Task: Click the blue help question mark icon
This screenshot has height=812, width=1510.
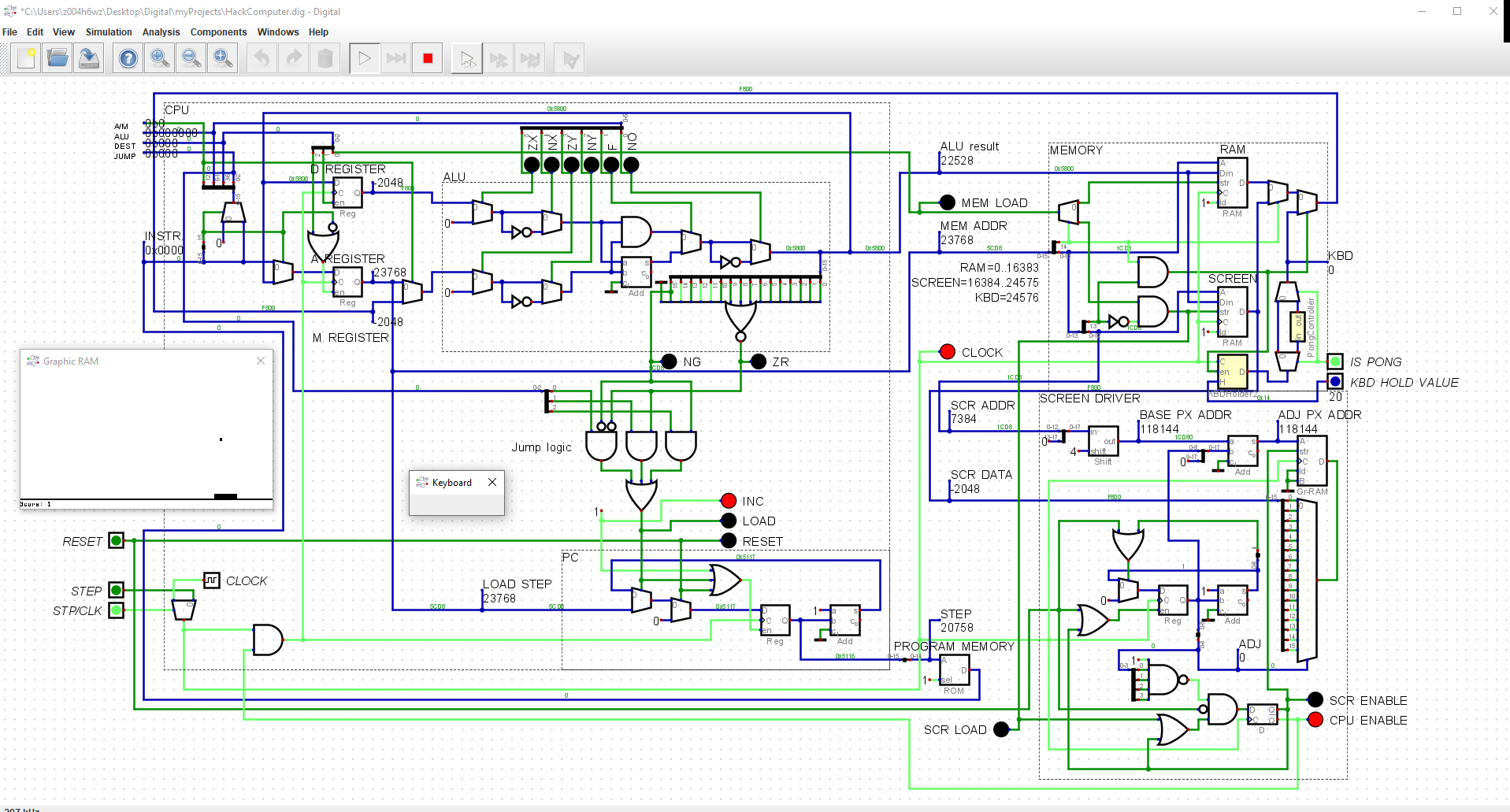Action: 128,59
